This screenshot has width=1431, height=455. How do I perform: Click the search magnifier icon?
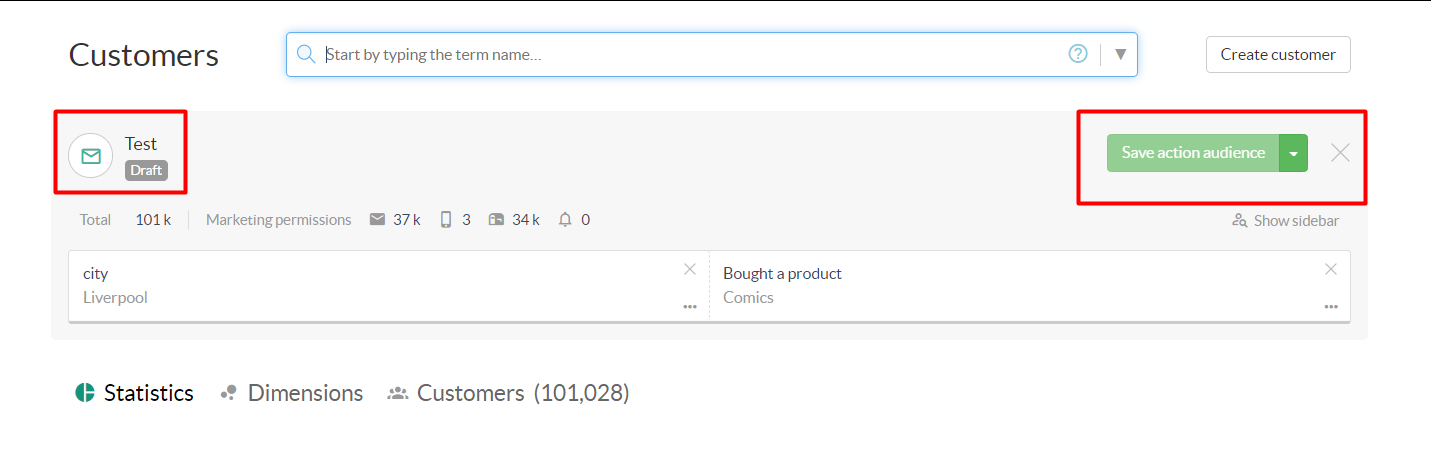pyautogui.click(x=307, y=55)
